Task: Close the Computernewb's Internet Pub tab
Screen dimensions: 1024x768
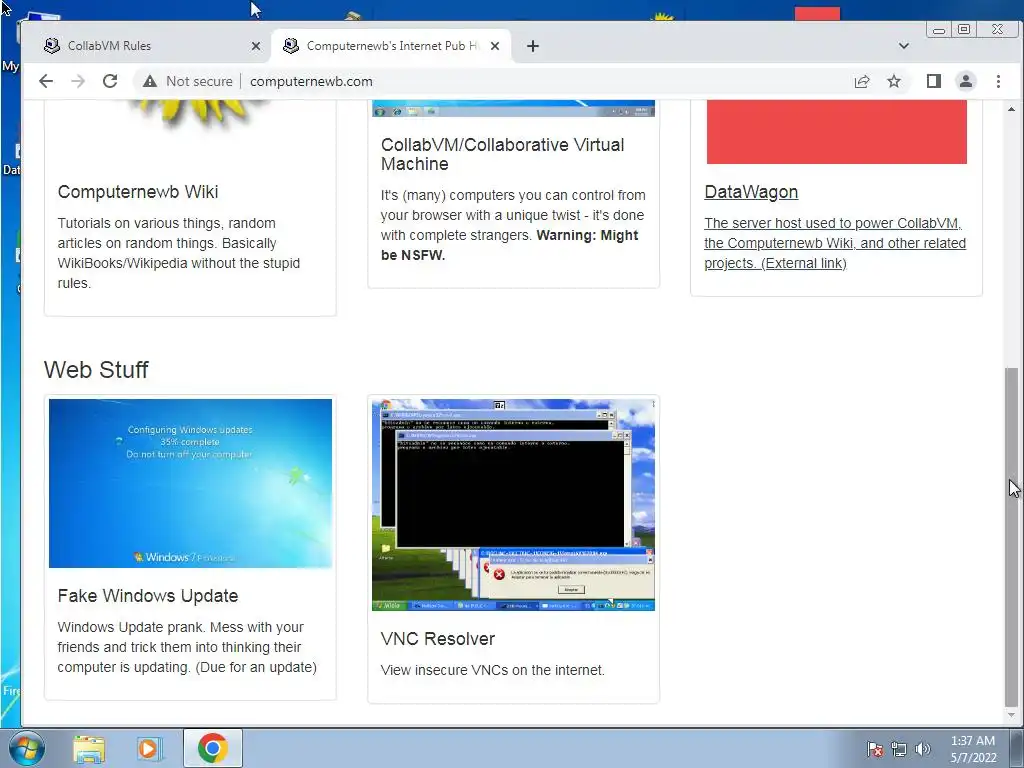Action: 495,46
